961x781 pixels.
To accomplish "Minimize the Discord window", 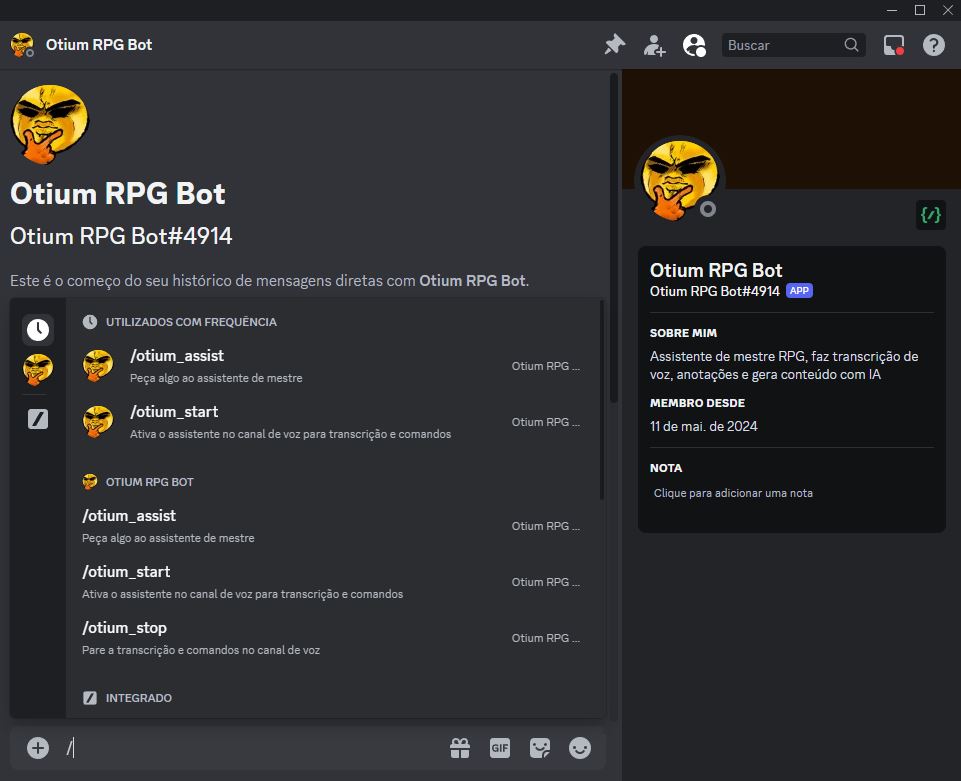I will point(892,10).
